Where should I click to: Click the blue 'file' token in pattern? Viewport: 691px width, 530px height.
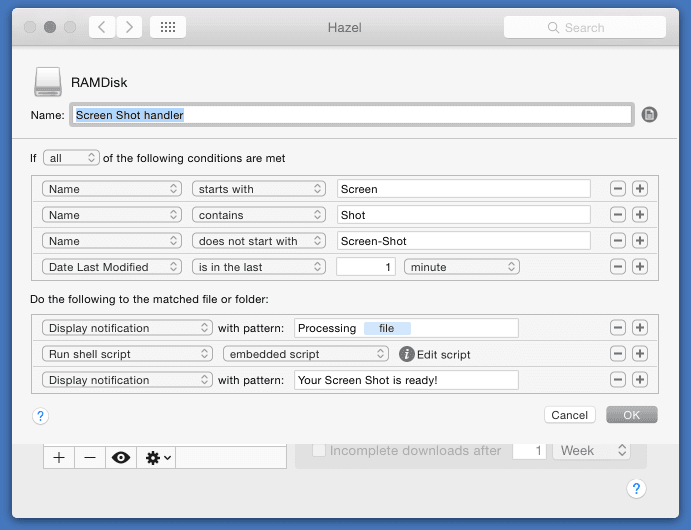387,328
